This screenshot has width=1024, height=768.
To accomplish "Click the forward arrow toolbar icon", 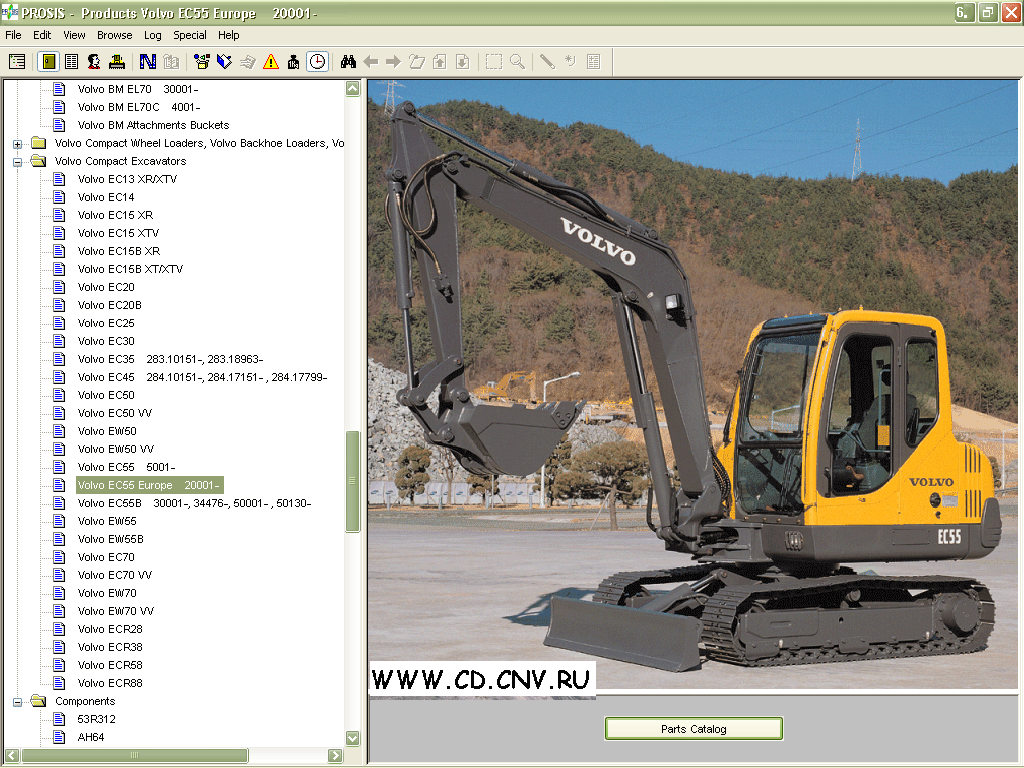I will (393, 62).
